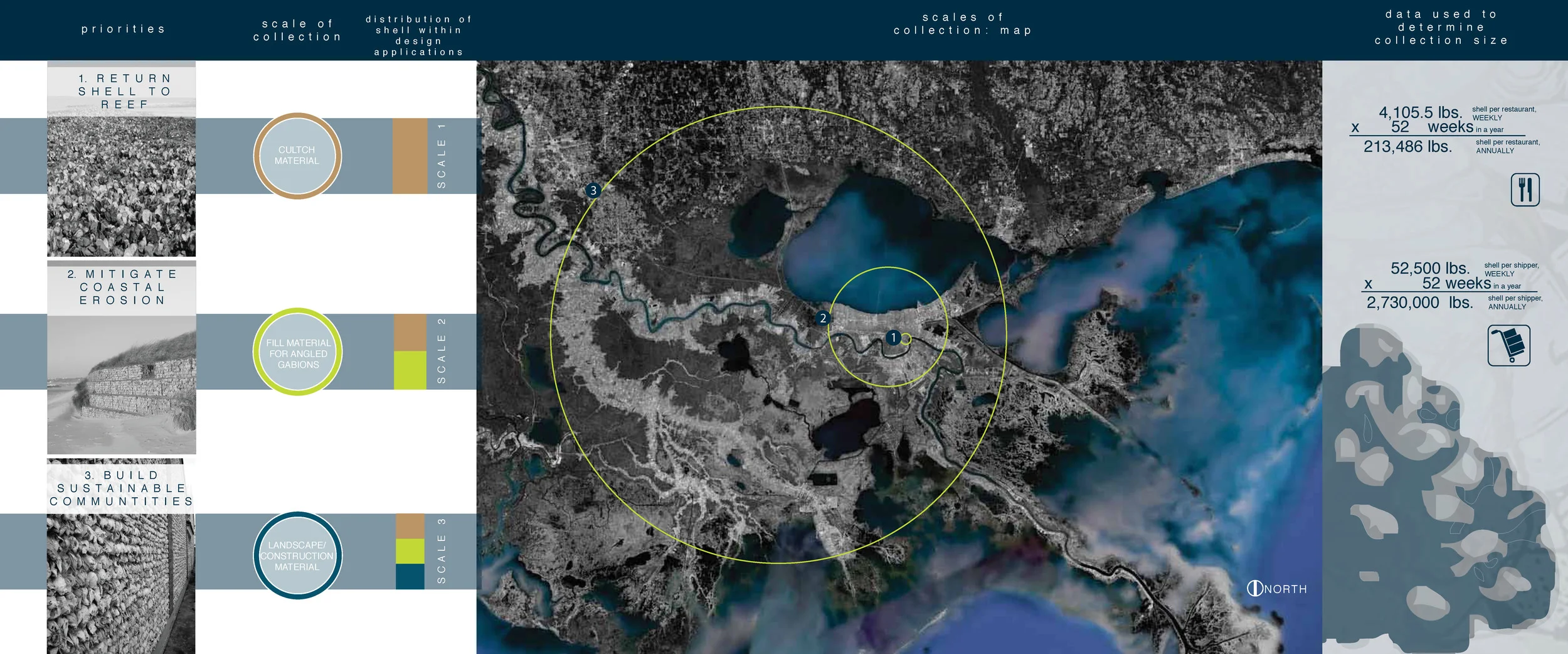Click the vertical 'SCALE 3' label

pos(442,550)
